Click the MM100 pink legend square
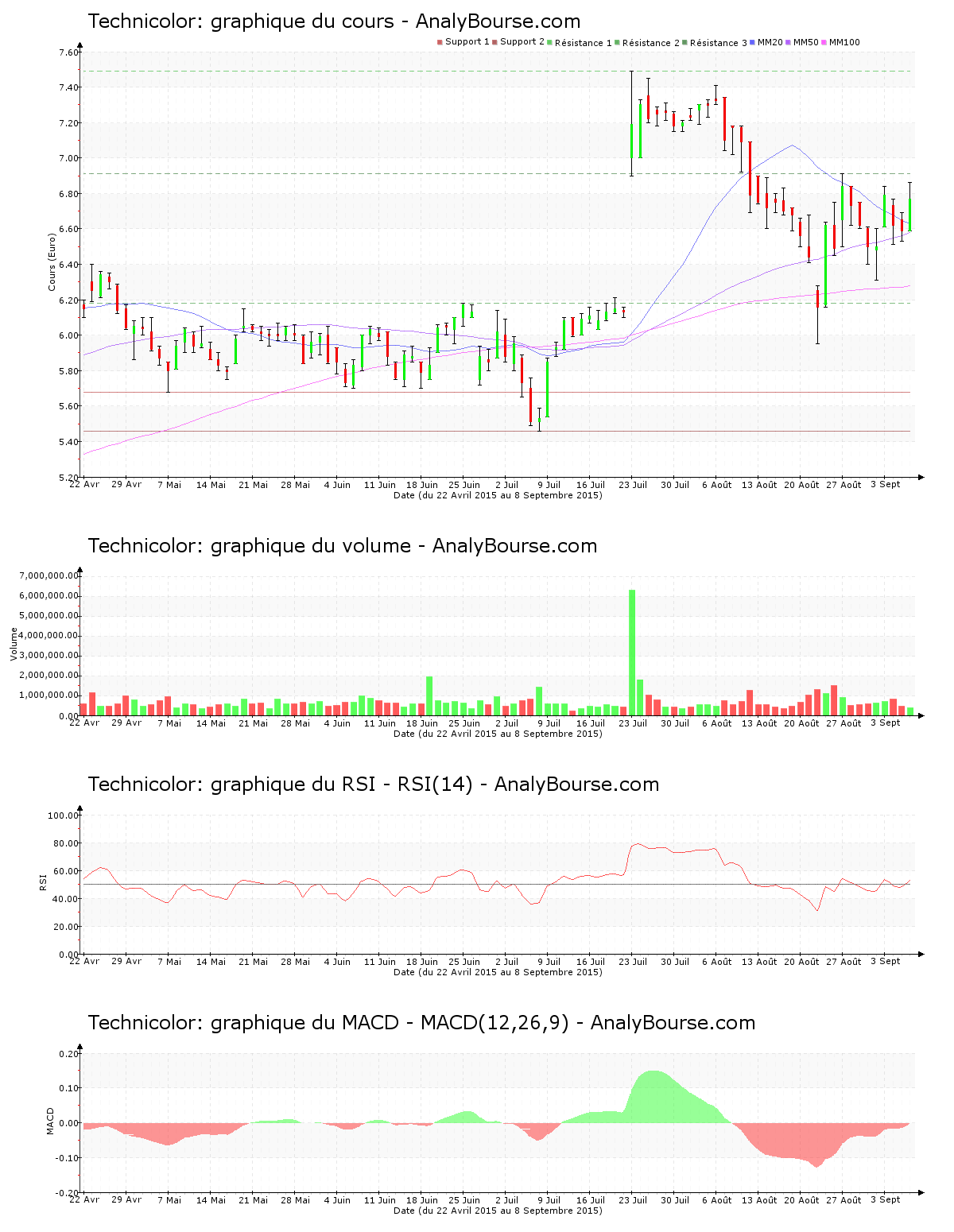 (x=824, y=42)
